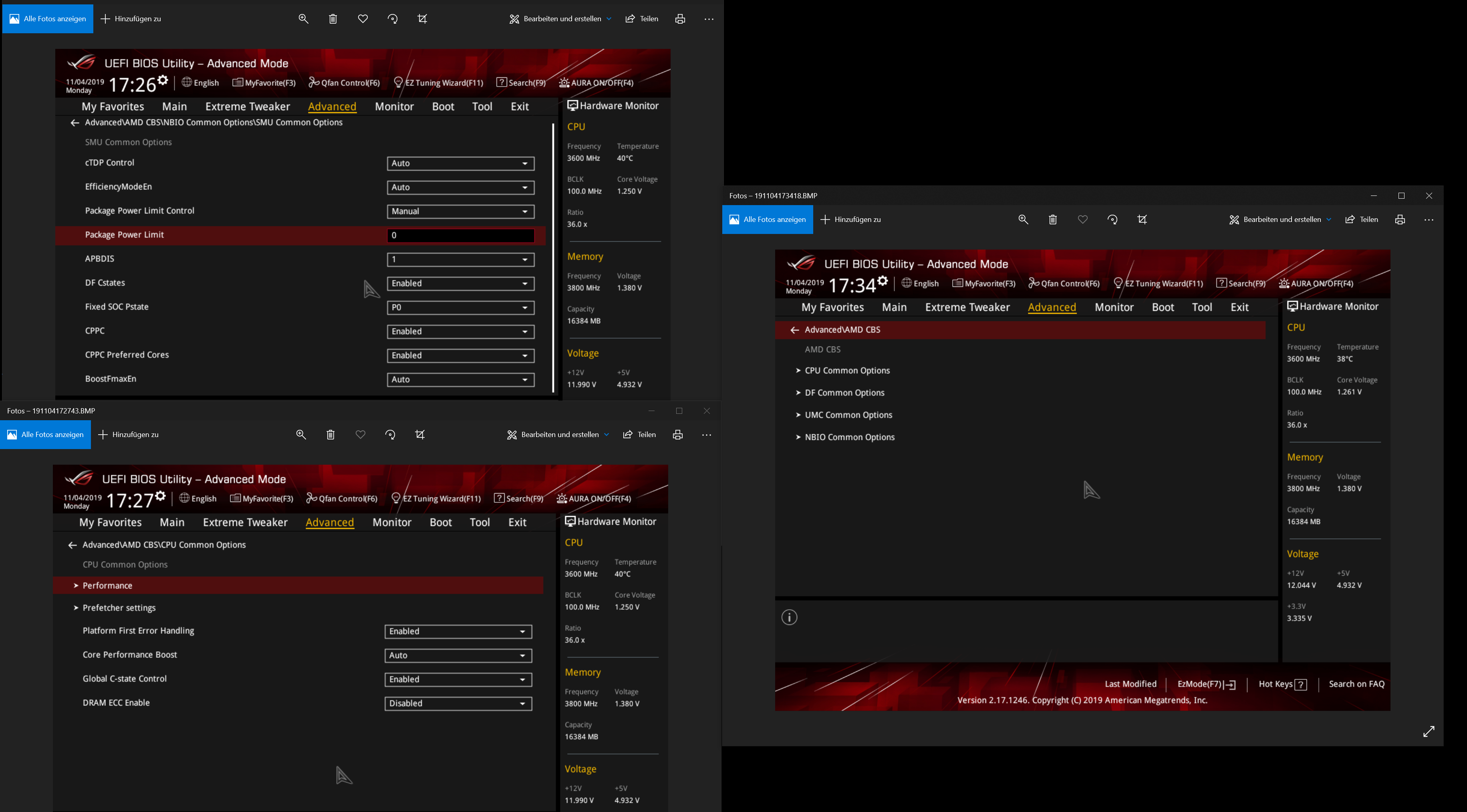This screenshot has width=1467, height=812.
Task: Open the Core Performance Boost dropdown
Action: [458, 655]
